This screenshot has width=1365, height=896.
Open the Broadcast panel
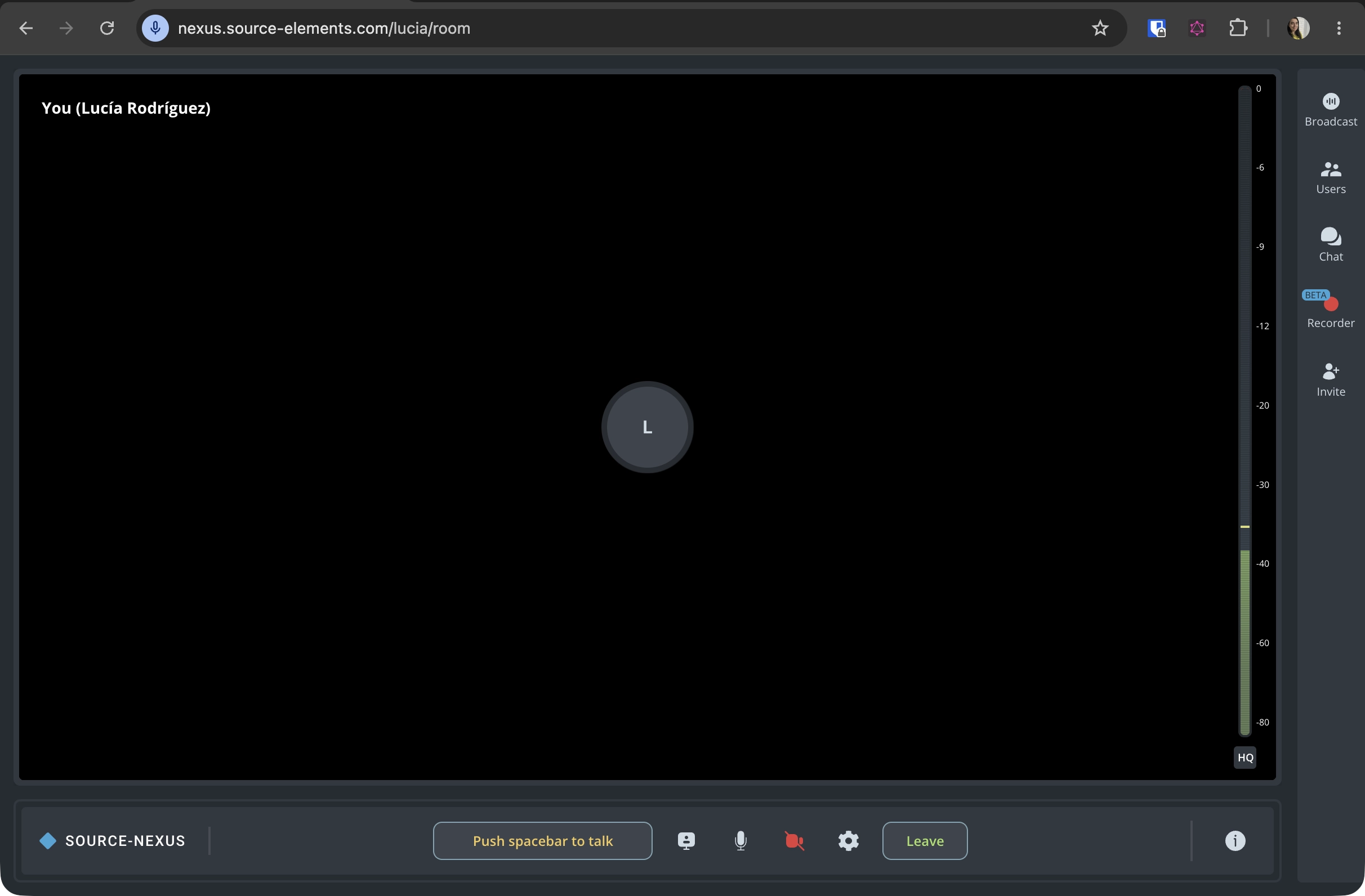click(1331, 110)
